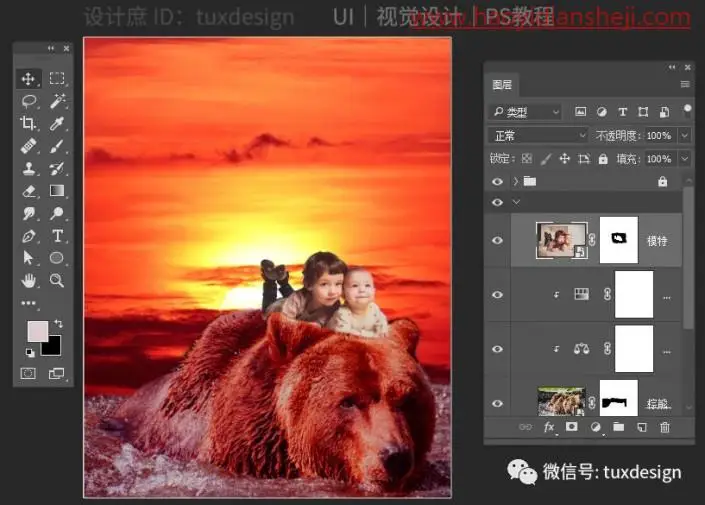The width and height of the screenshot is (705, 505).
Task: Select the Eraser tool
Action: pos(29,191)
